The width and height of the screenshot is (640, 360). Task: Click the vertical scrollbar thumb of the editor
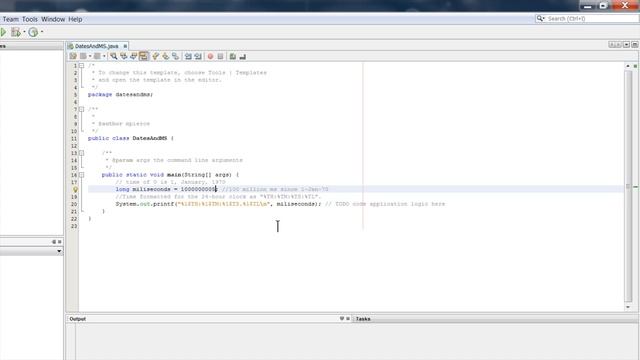pyautogui.click(x=628, y=186)
